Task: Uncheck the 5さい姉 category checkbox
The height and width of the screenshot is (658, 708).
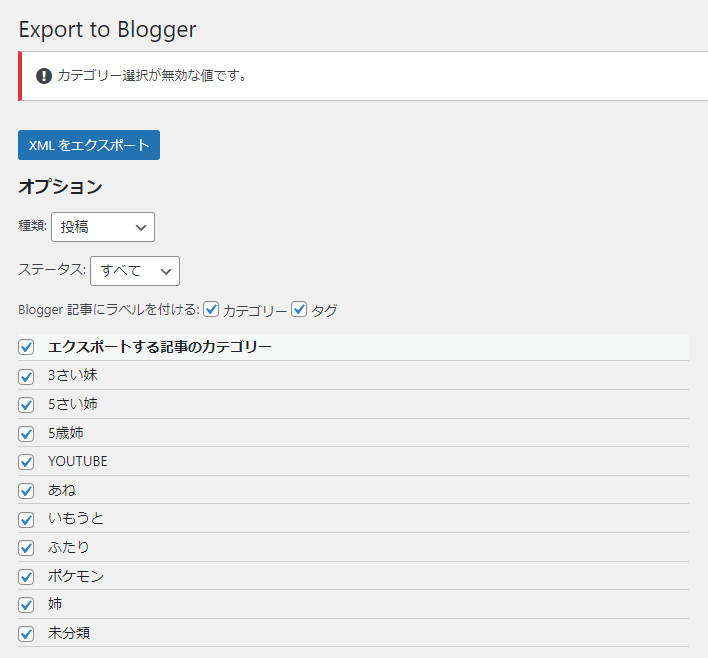Action: [x=27, y=405]
